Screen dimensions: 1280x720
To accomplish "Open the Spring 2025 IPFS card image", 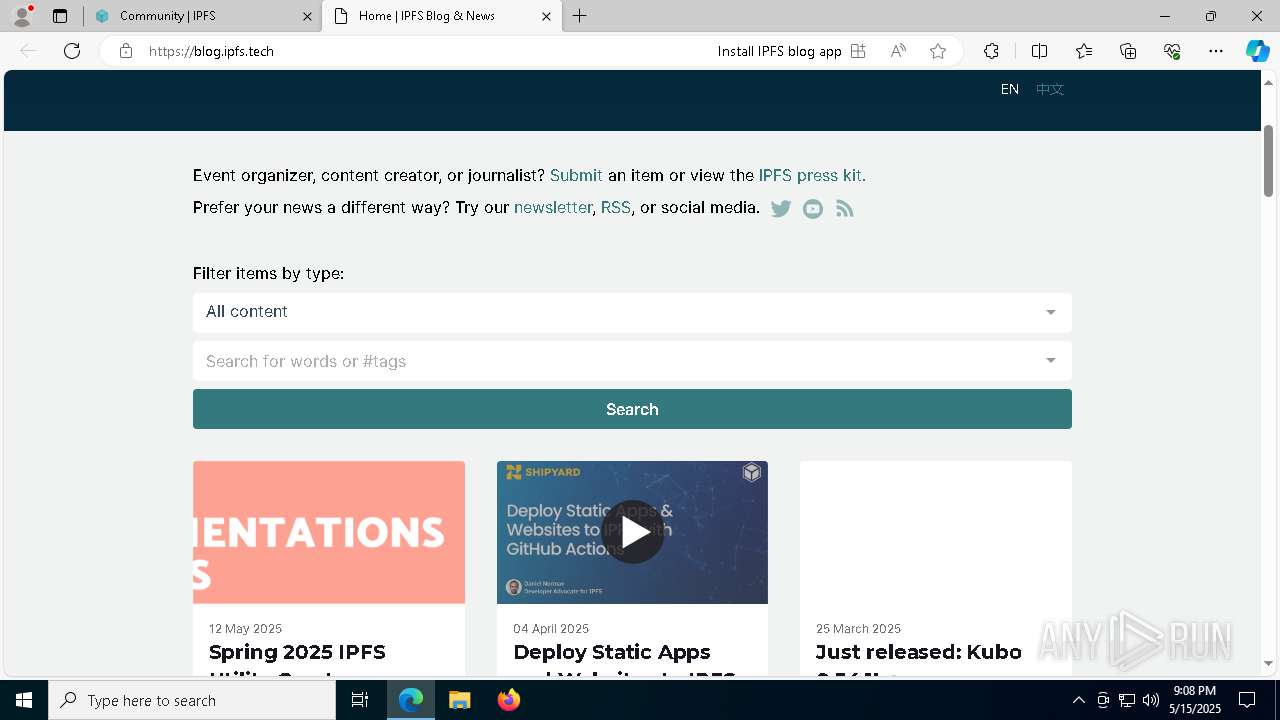I will pyautogui.click(x=329, y=532).
